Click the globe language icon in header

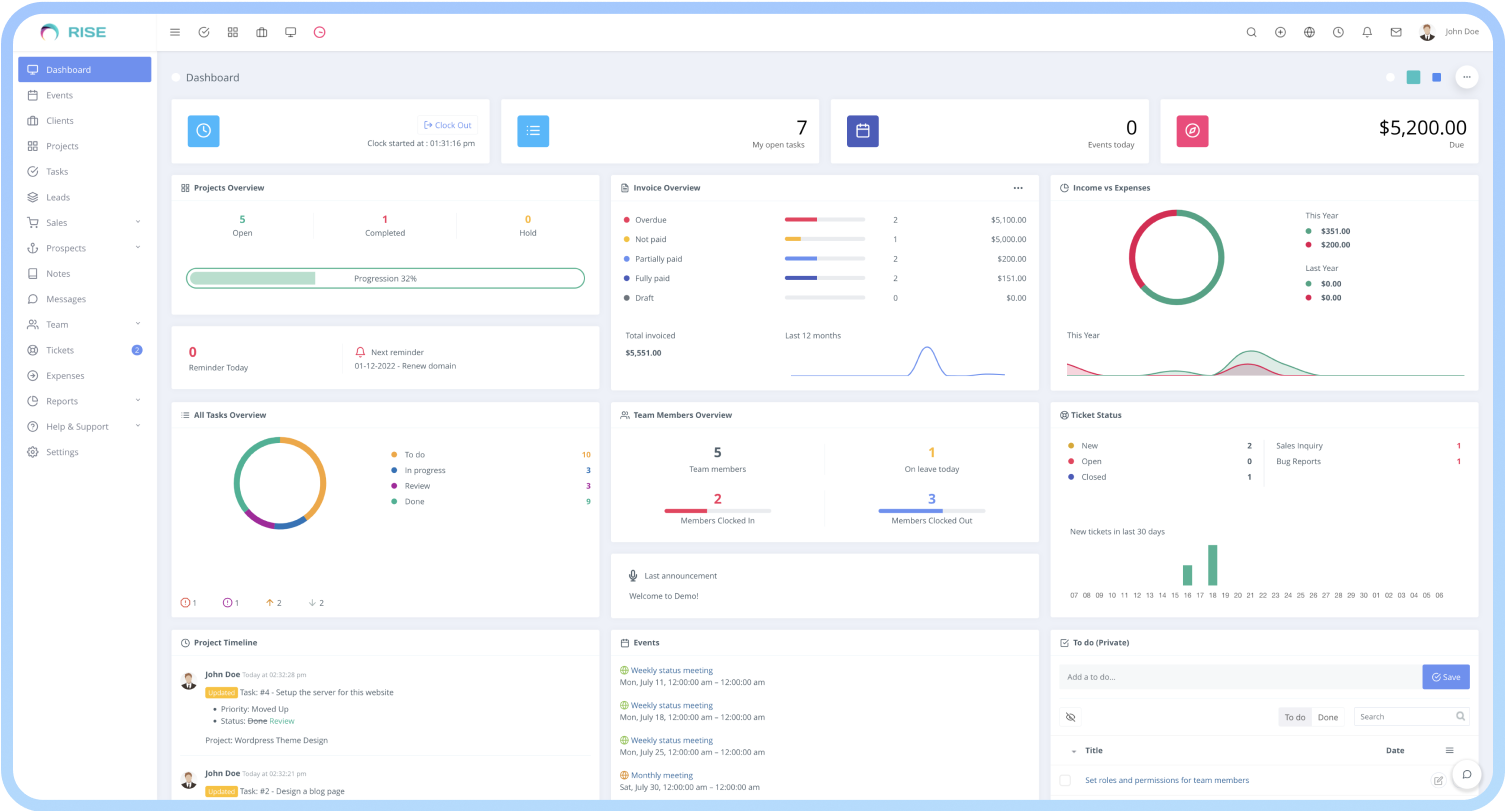[x=1309, y=32]
